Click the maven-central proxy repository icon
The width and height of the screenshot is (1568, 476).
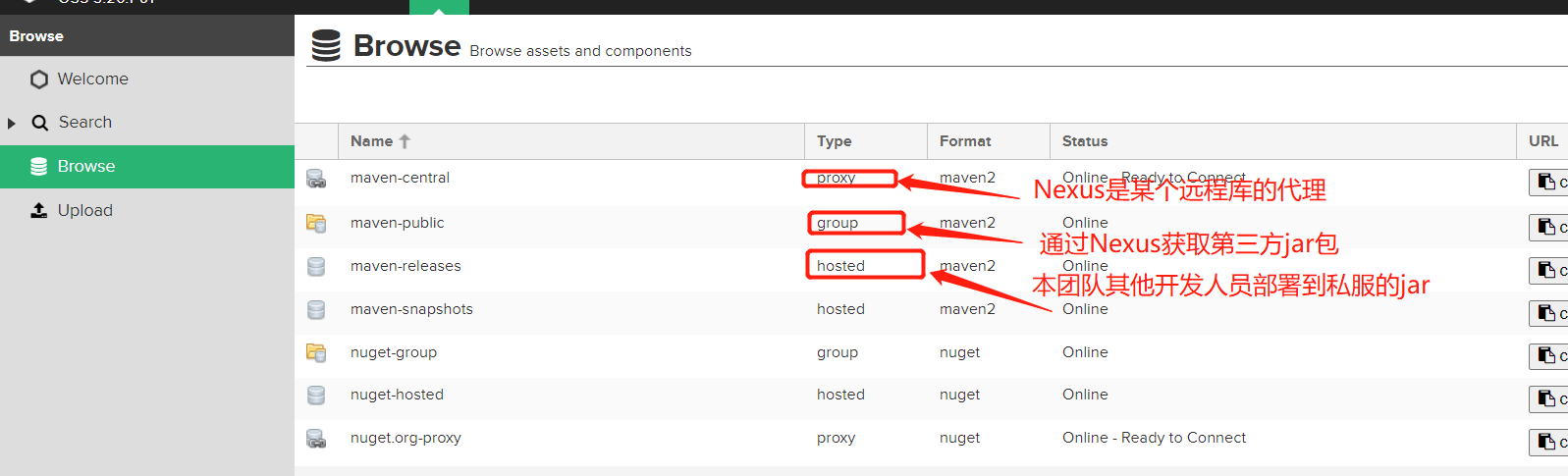point(316,179)
